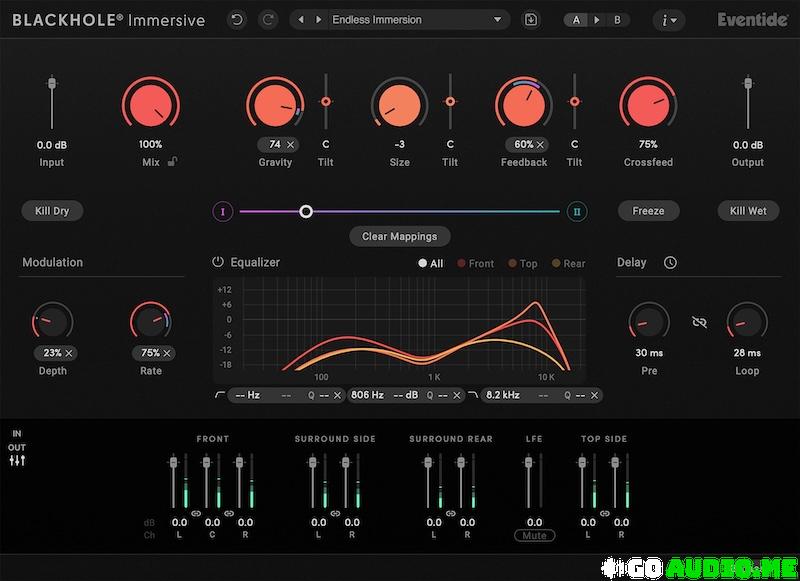Click the Modulation Depth knob
This screenshot has width=800, height=581.
(53, 322)
